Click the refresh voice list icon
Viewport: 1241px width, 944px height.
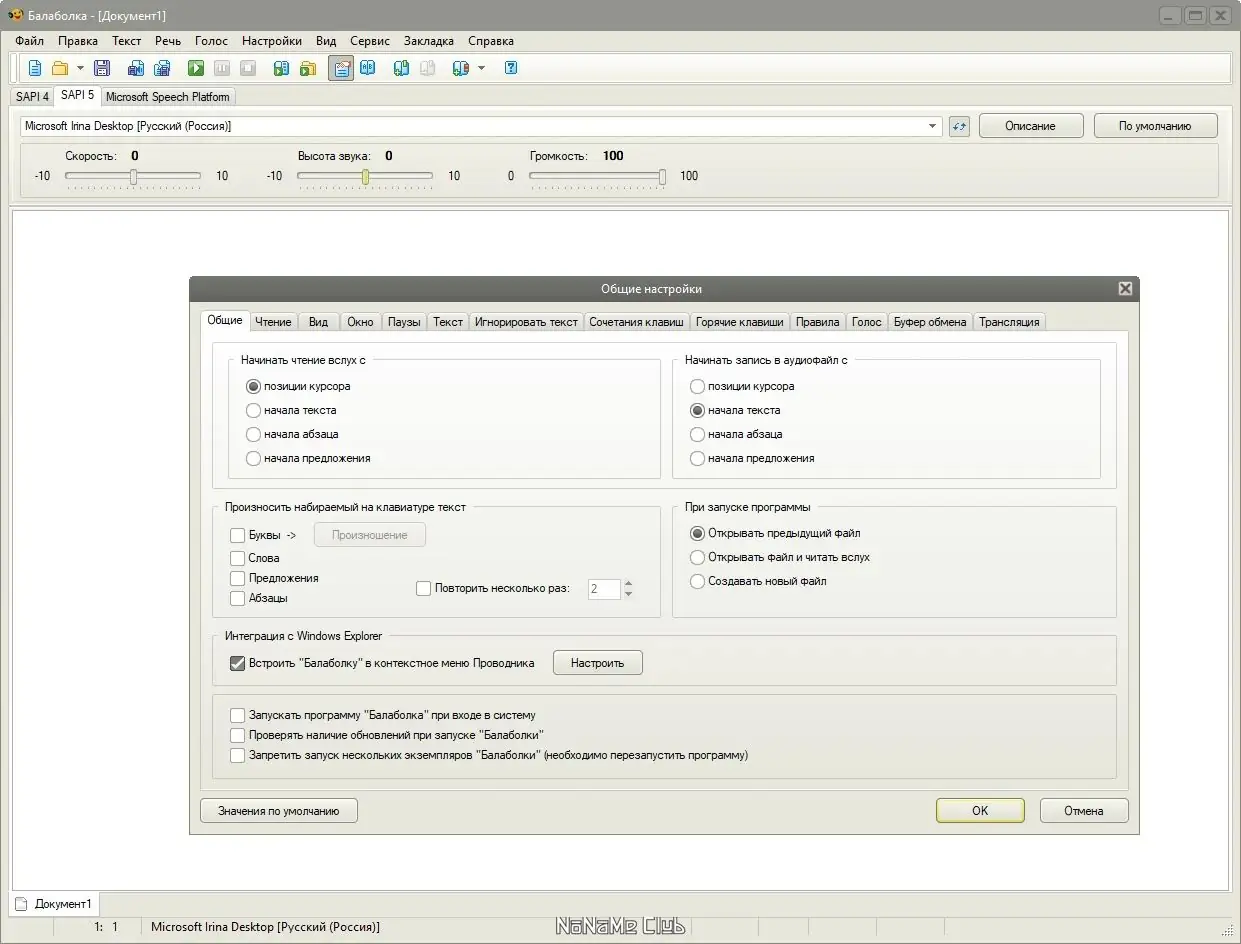(959, 126)
